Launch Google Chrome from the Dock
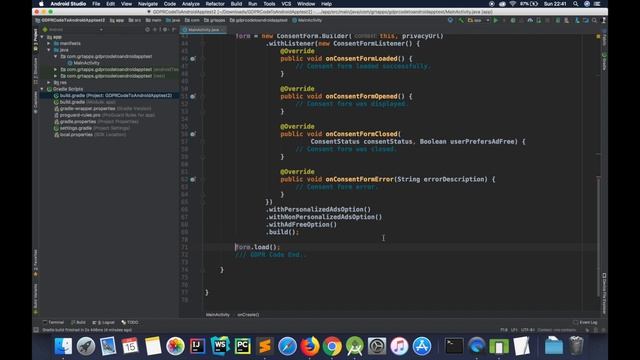 (x=332, y=346)
